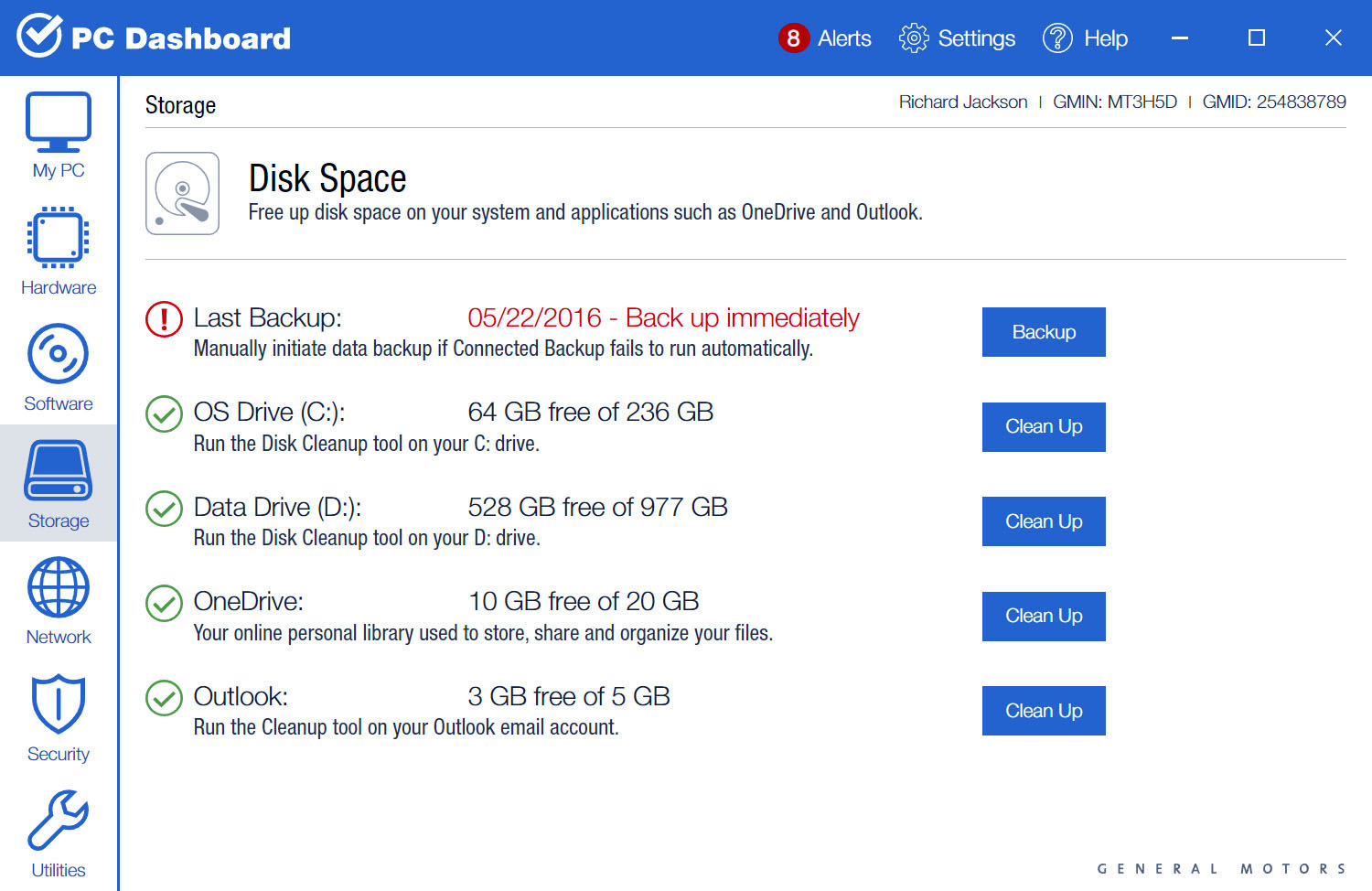This screenshot has width=1372, height=891.
Task: Open the My PC monitor icon
Action: 59,123
